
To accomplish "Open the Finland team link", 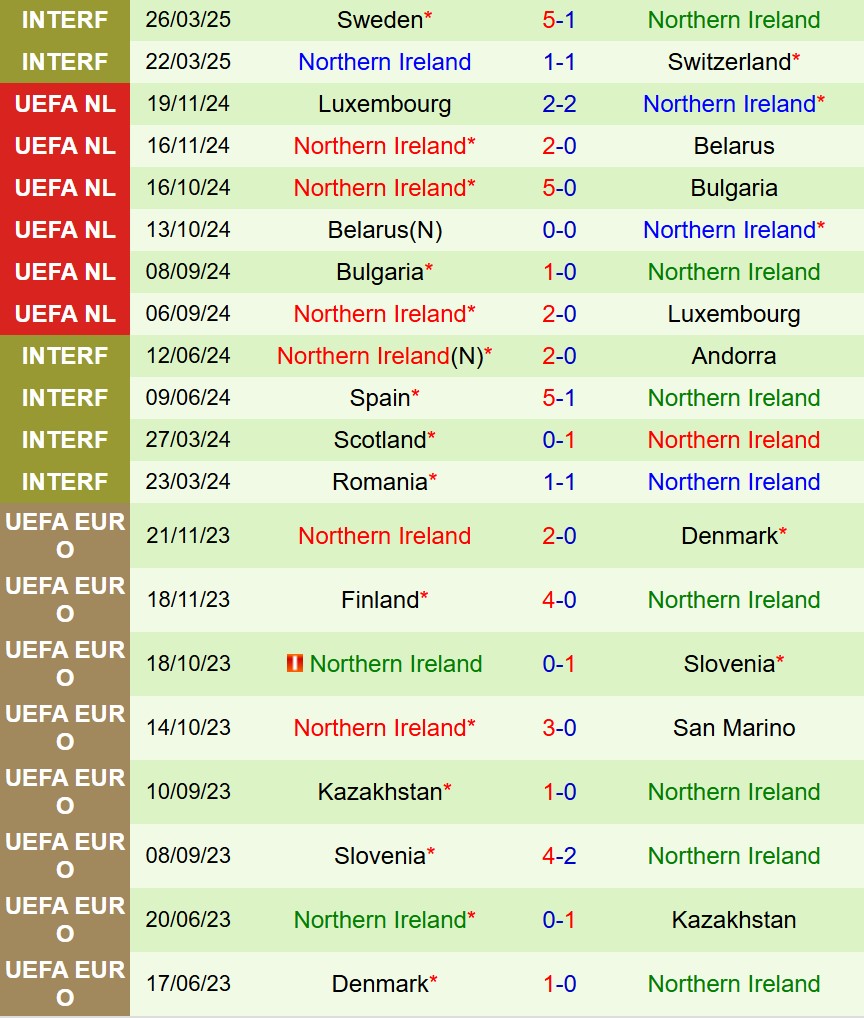I will point(380,599).
